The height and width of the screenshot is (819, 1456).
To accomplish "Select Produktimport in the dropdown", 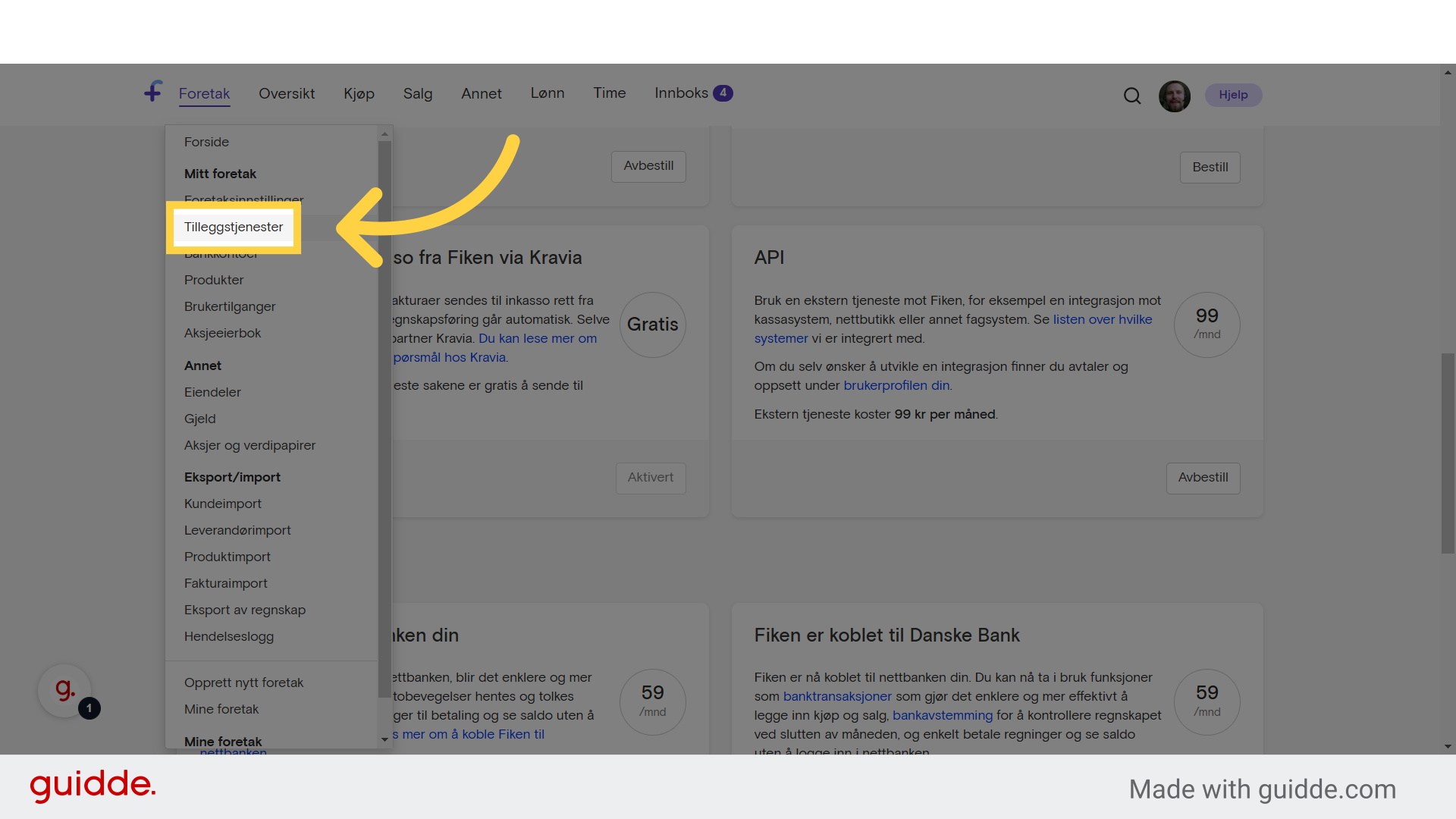I will coord(227,557).
